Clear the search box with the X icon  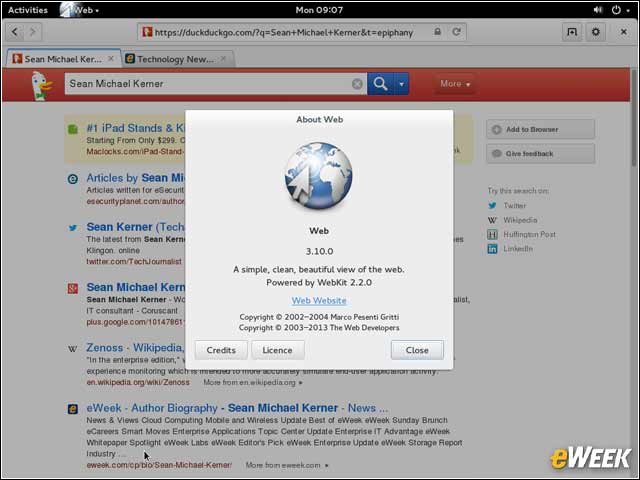click(x=357, y=84)
